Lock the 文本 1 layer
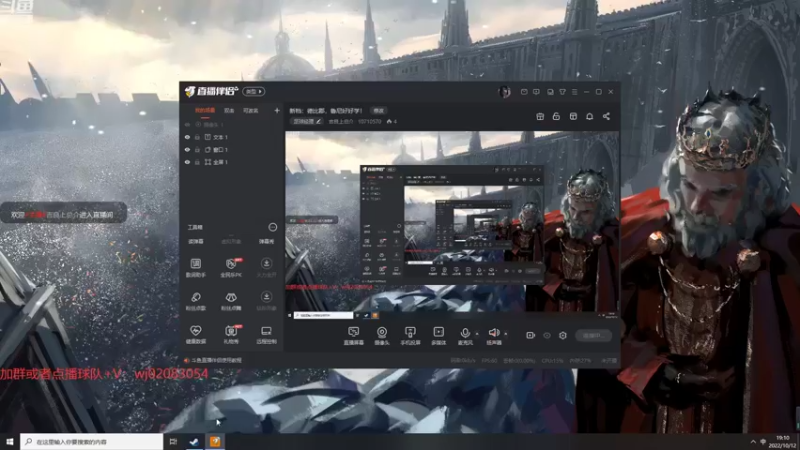This screenshot has width=800, height=450. (x=197, y=137)
